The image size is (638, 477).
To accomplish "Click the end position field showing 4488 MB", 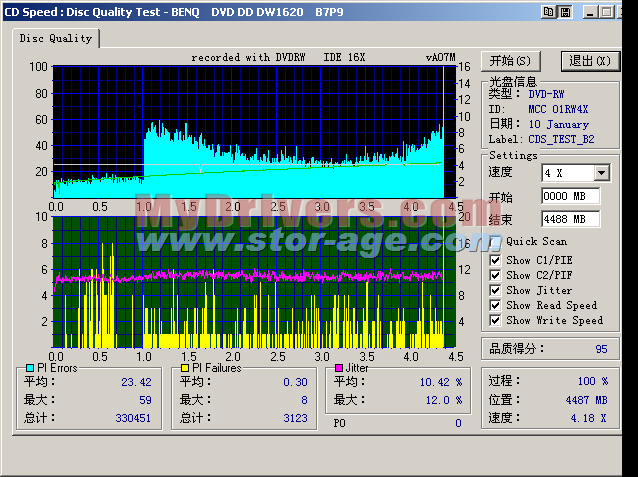I will pos(570,219).
